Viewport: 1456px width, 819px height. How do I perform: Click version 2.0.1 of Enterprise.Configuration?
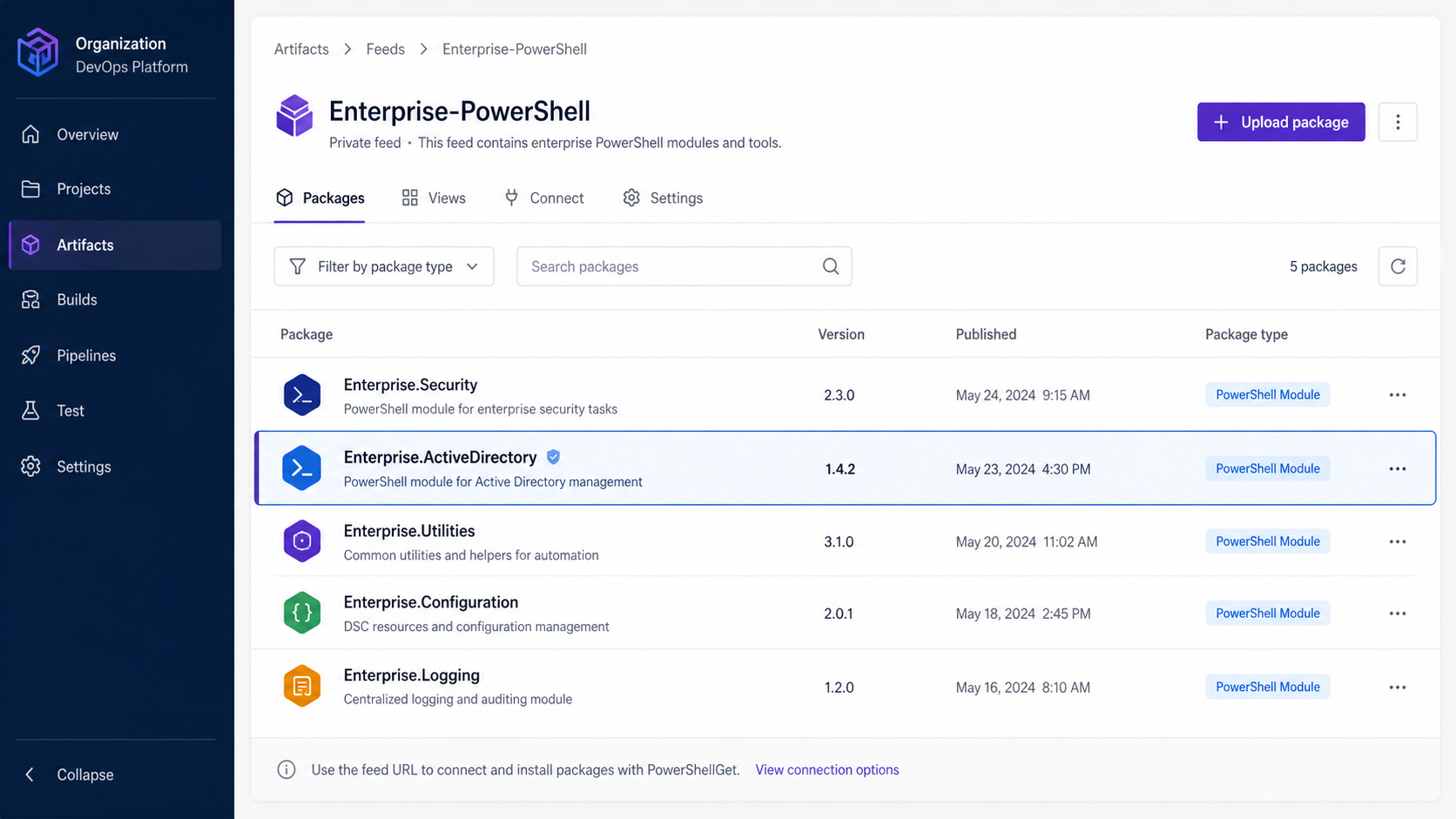(x=839, y=614)
